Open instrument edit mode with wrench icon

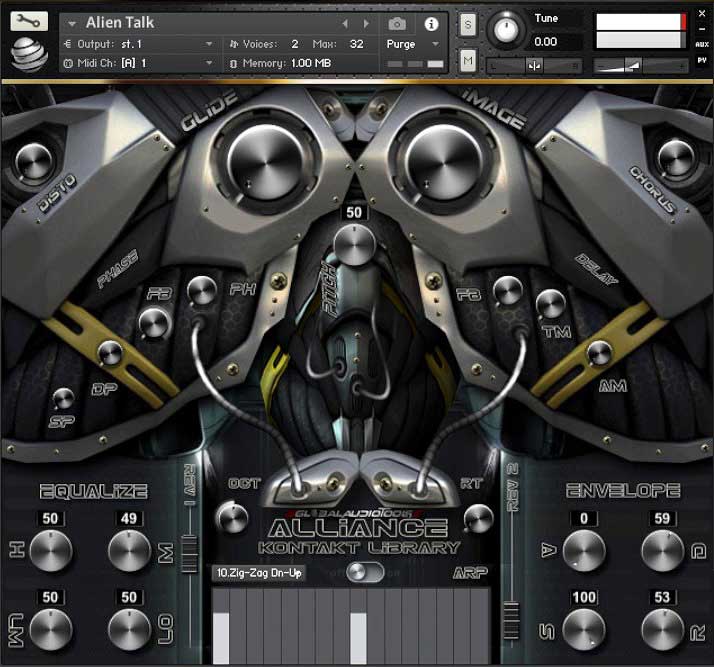click(x=29, y=21)
